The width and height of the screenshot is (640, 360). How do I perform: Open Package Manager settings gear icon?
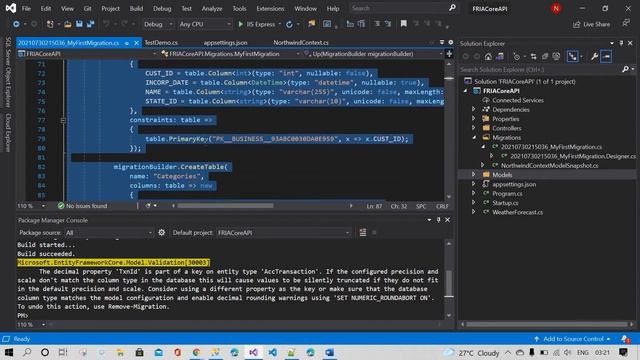[x=162, y=232]
